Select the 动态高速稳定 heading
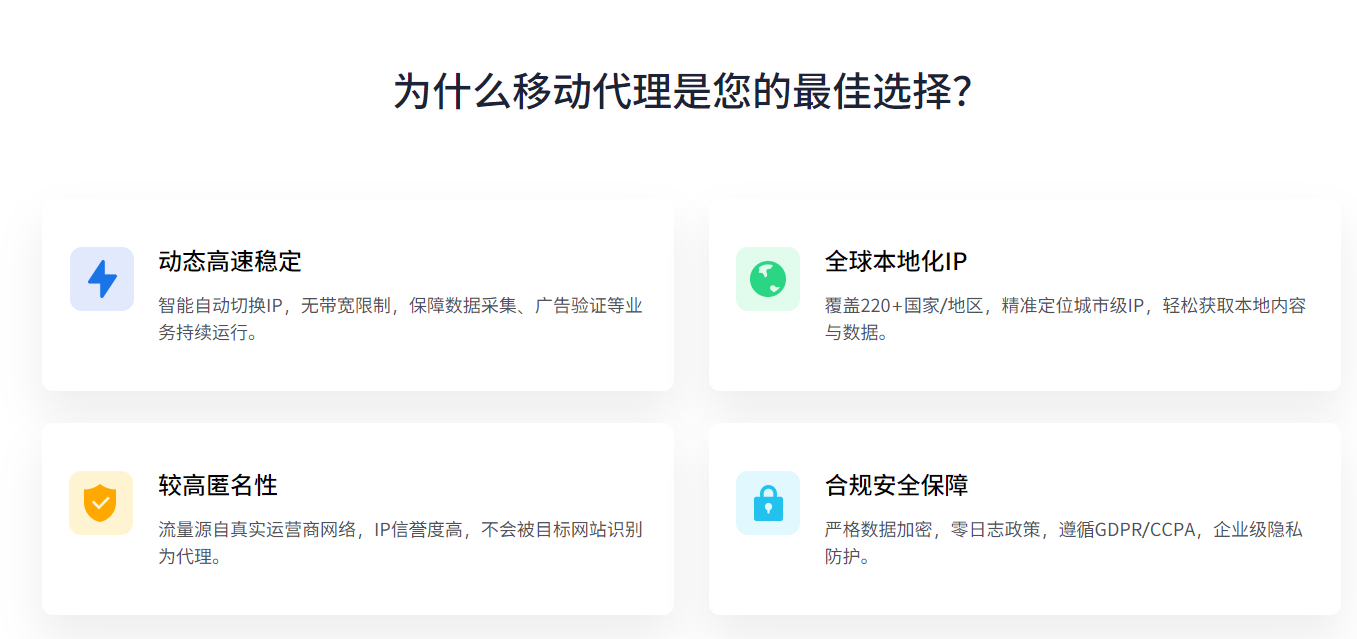The image size is (1357, 639). click(230, 262)
